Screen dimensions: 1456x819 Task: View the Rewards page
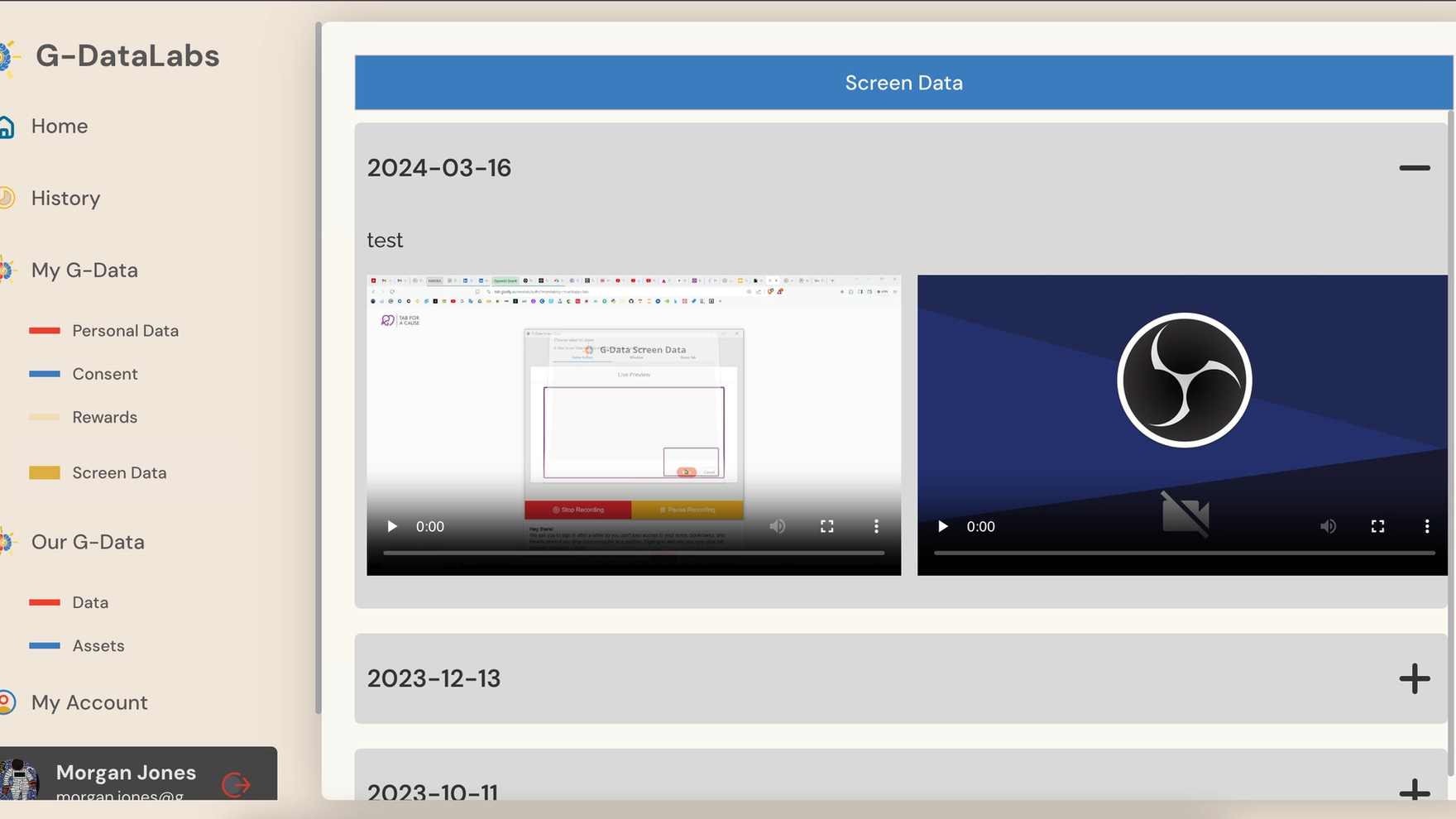point(105,417)
